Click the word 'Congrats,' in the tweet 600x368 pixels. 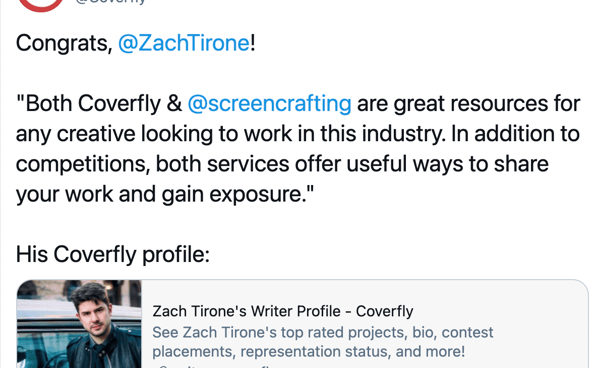click(64, 43)
